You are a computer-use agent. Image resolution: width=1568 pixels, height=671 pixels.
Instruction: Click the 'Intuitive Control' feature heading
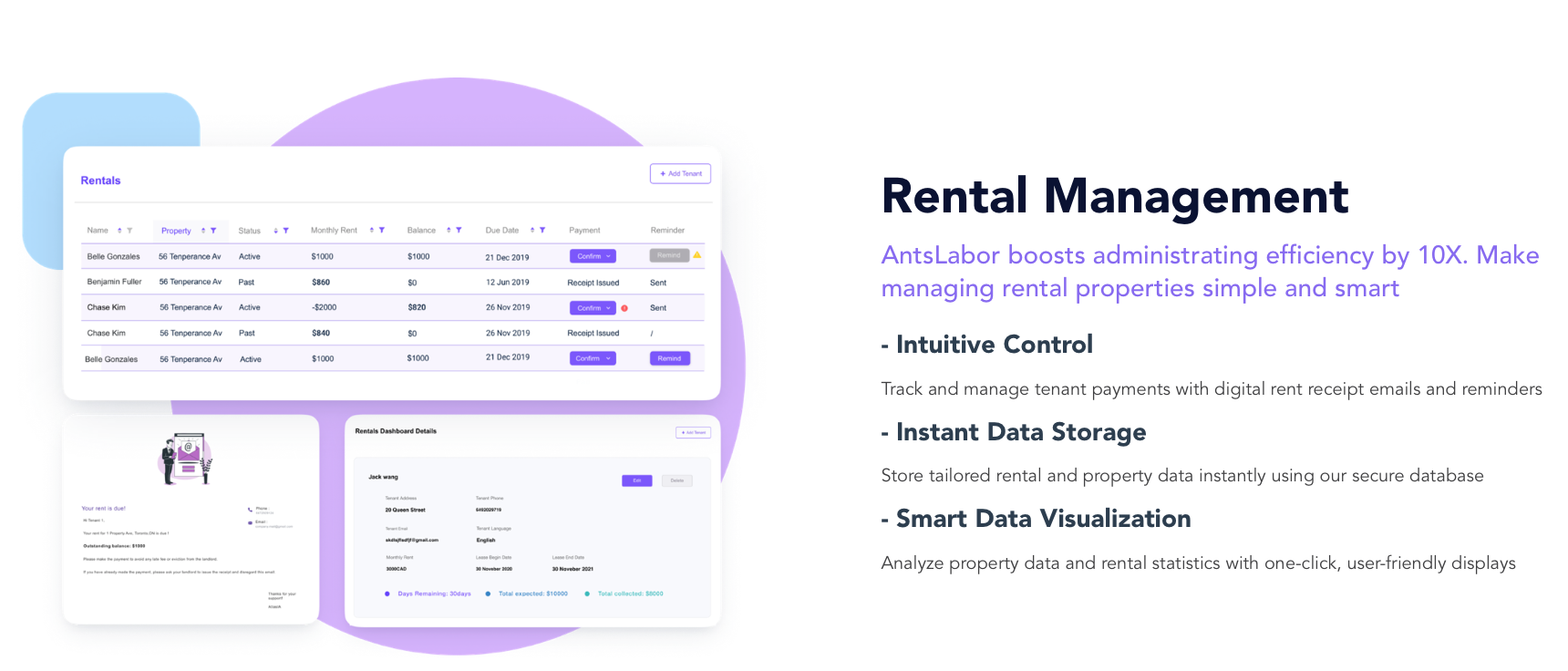995,345
